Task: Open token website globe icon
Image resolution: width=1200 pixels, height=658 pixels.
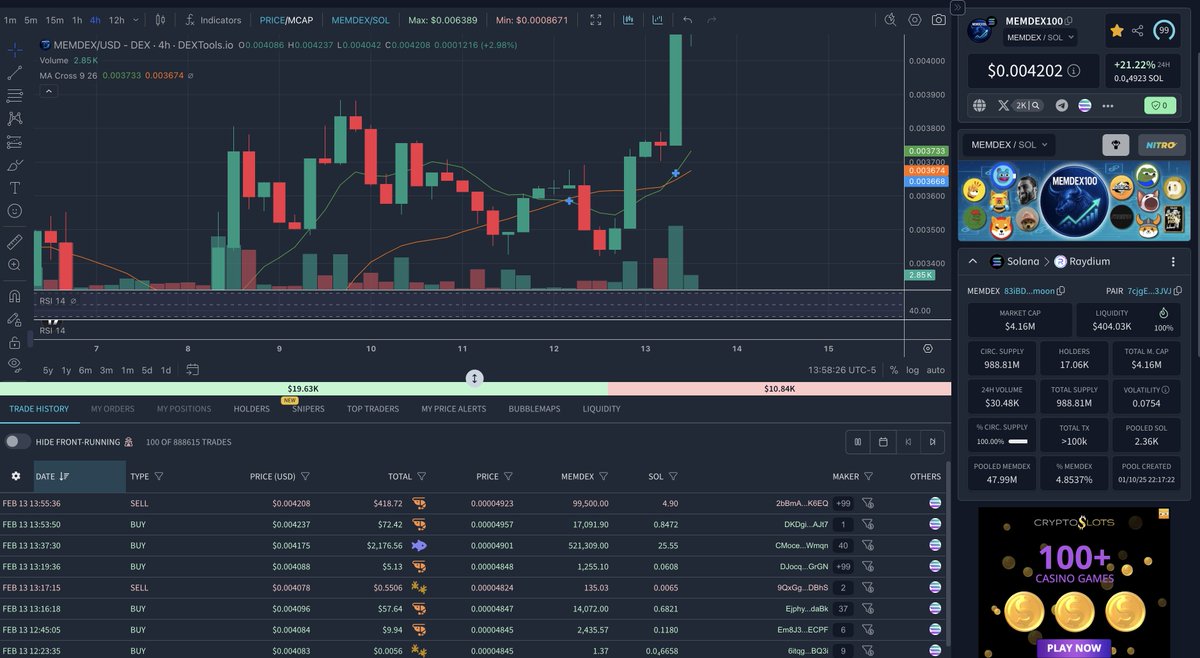Action: tap(979, 105)
